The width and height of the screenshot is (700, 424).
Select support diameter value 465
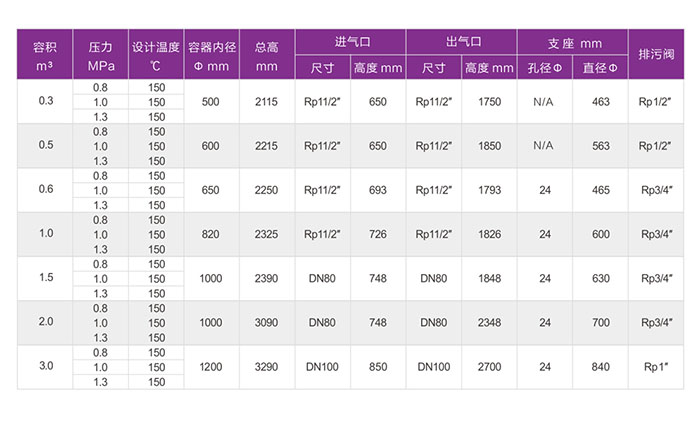[x=601, y=190]
